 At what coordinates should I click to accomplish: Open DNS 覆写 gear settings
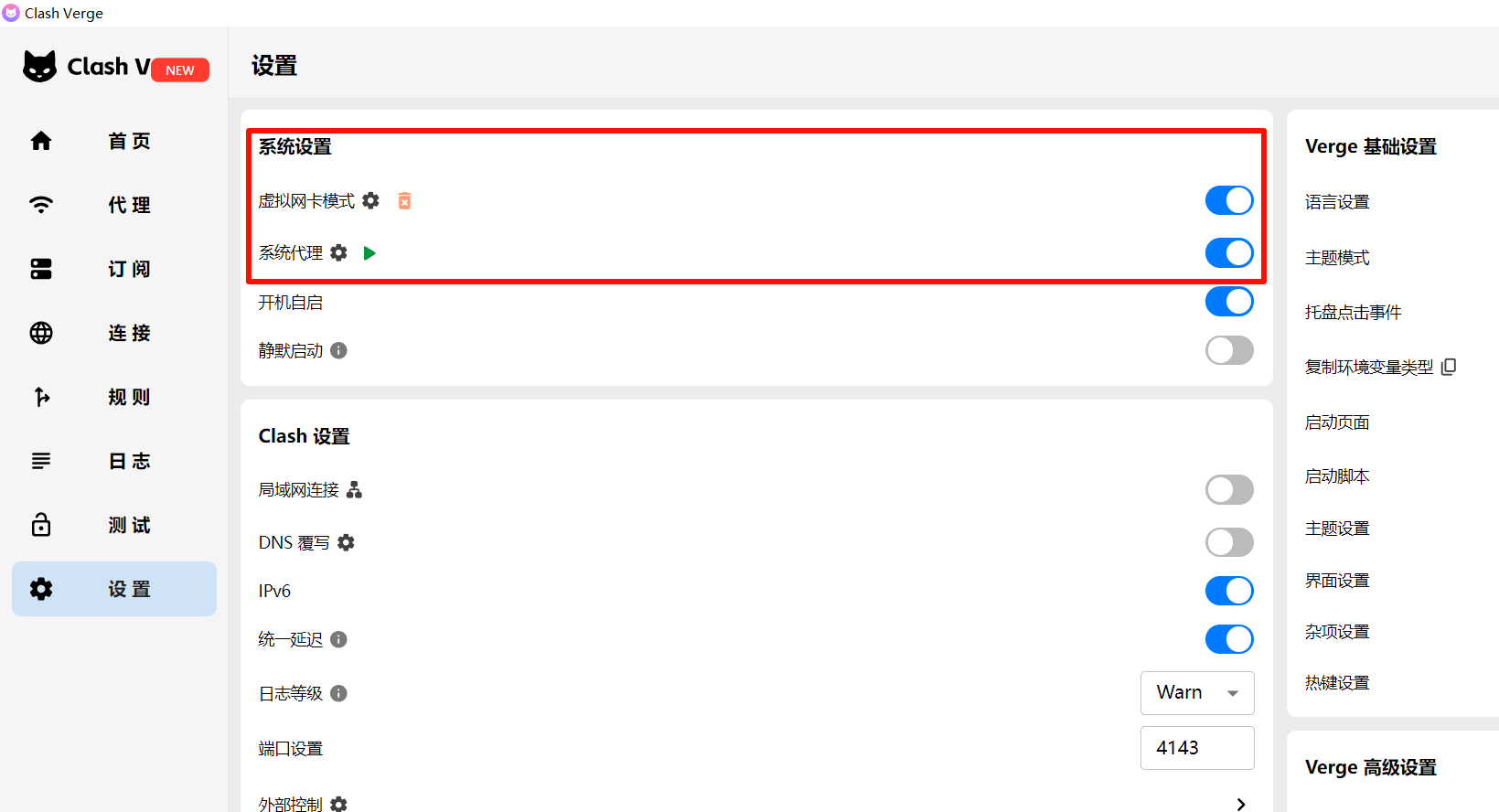tap(346, 542)
